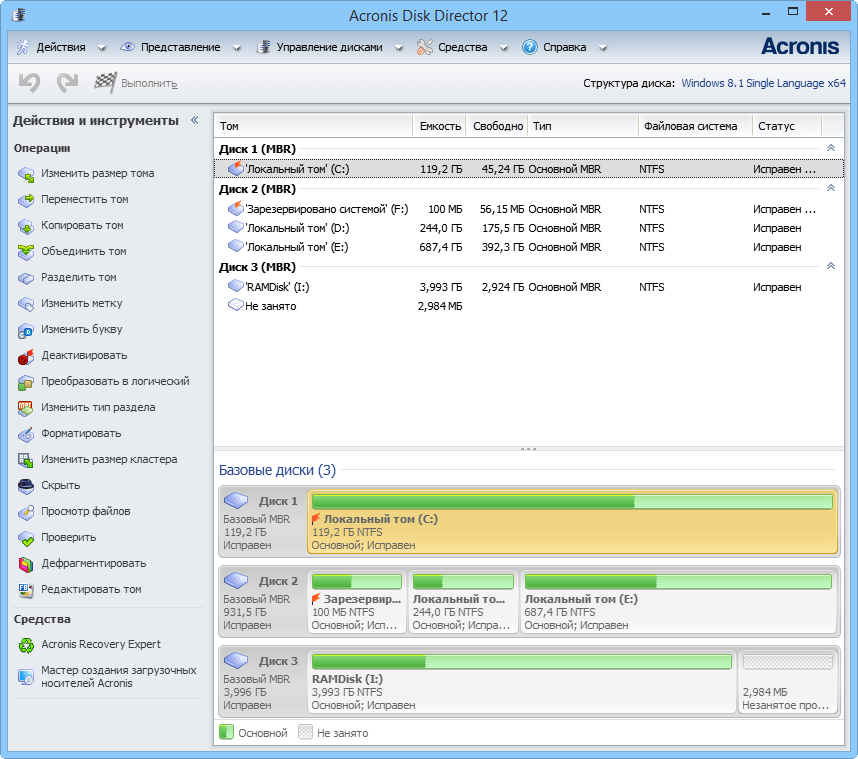Click the green Основной legend swatch
858x759 pixels.
226,732
